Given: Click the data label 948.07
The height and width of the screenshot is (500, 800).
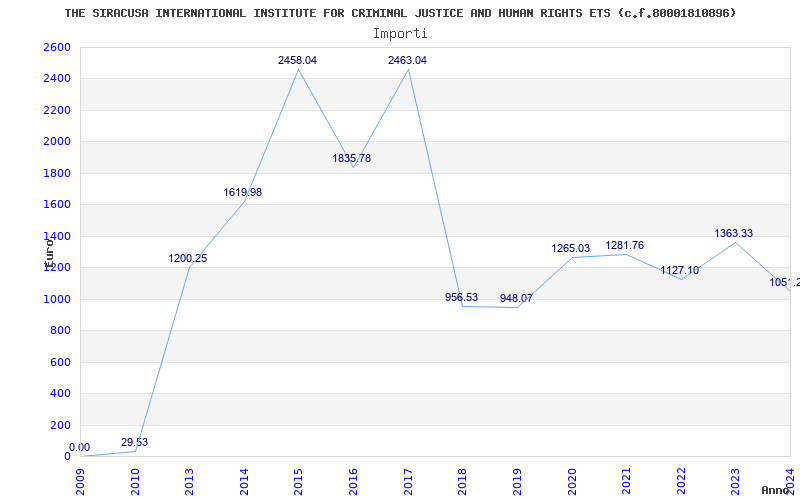Looking at the screenshot, I should [516, 298].
